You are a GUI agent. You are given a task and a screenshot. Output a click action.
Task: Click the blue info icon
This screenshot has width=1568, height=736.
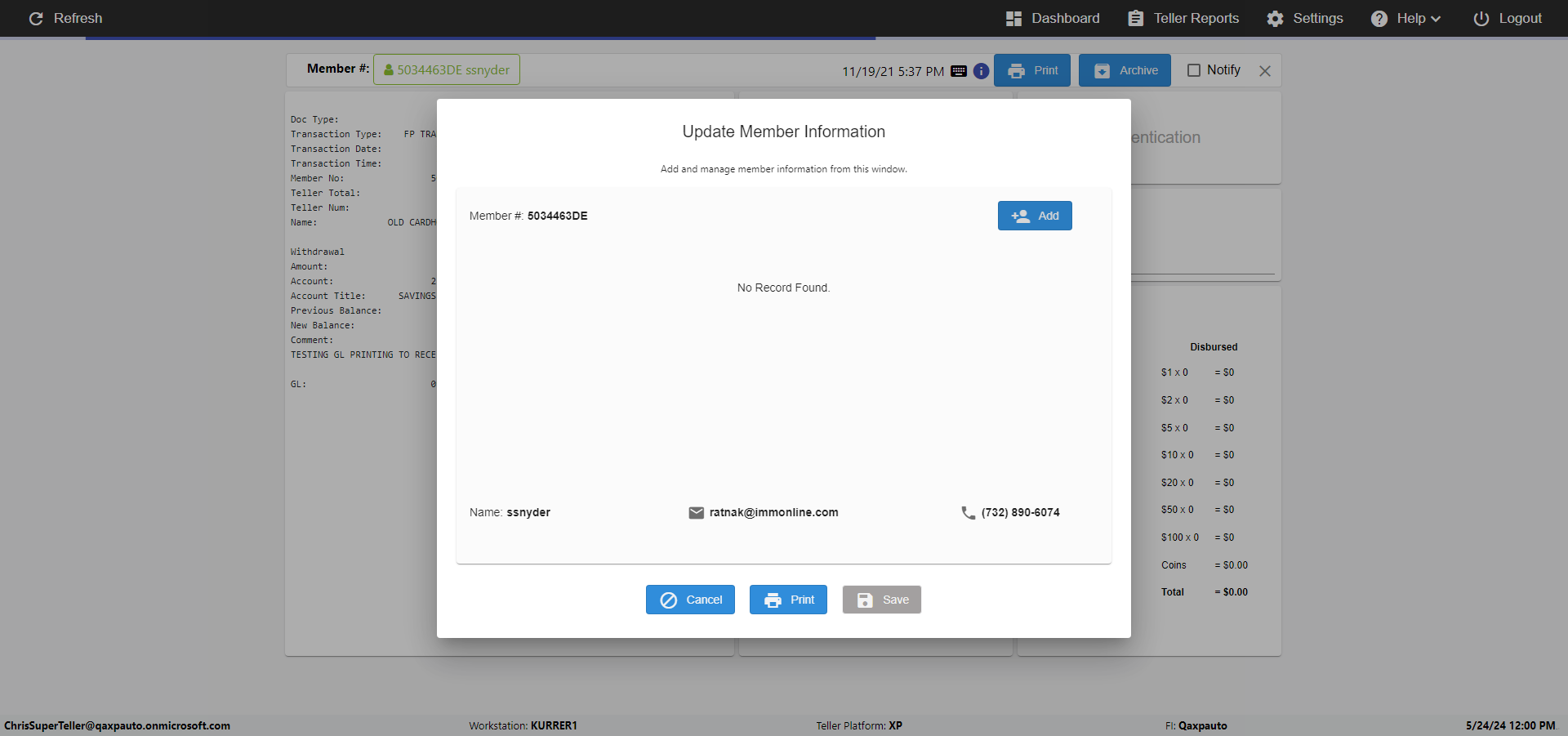(981, 71)
